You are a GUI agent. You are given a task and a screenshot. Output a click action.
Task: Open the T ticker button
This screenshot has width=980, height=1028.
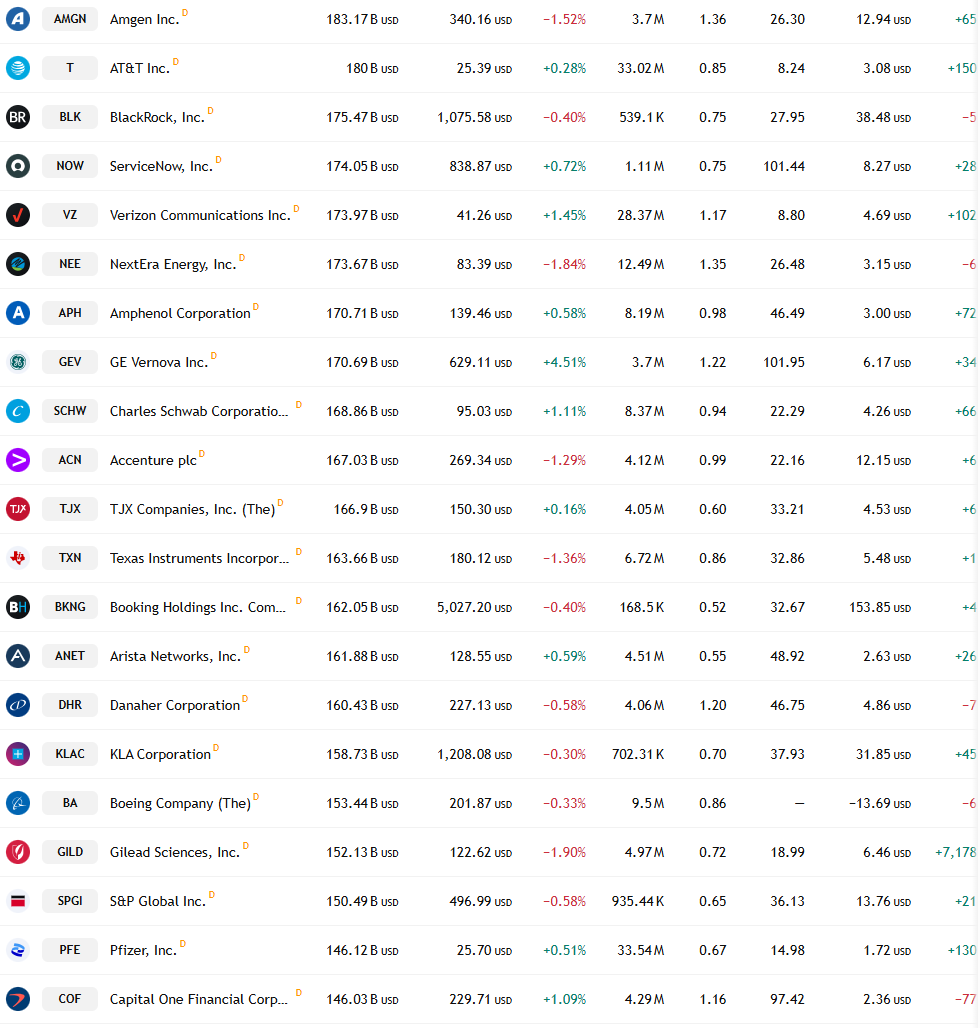click(70, 68)
